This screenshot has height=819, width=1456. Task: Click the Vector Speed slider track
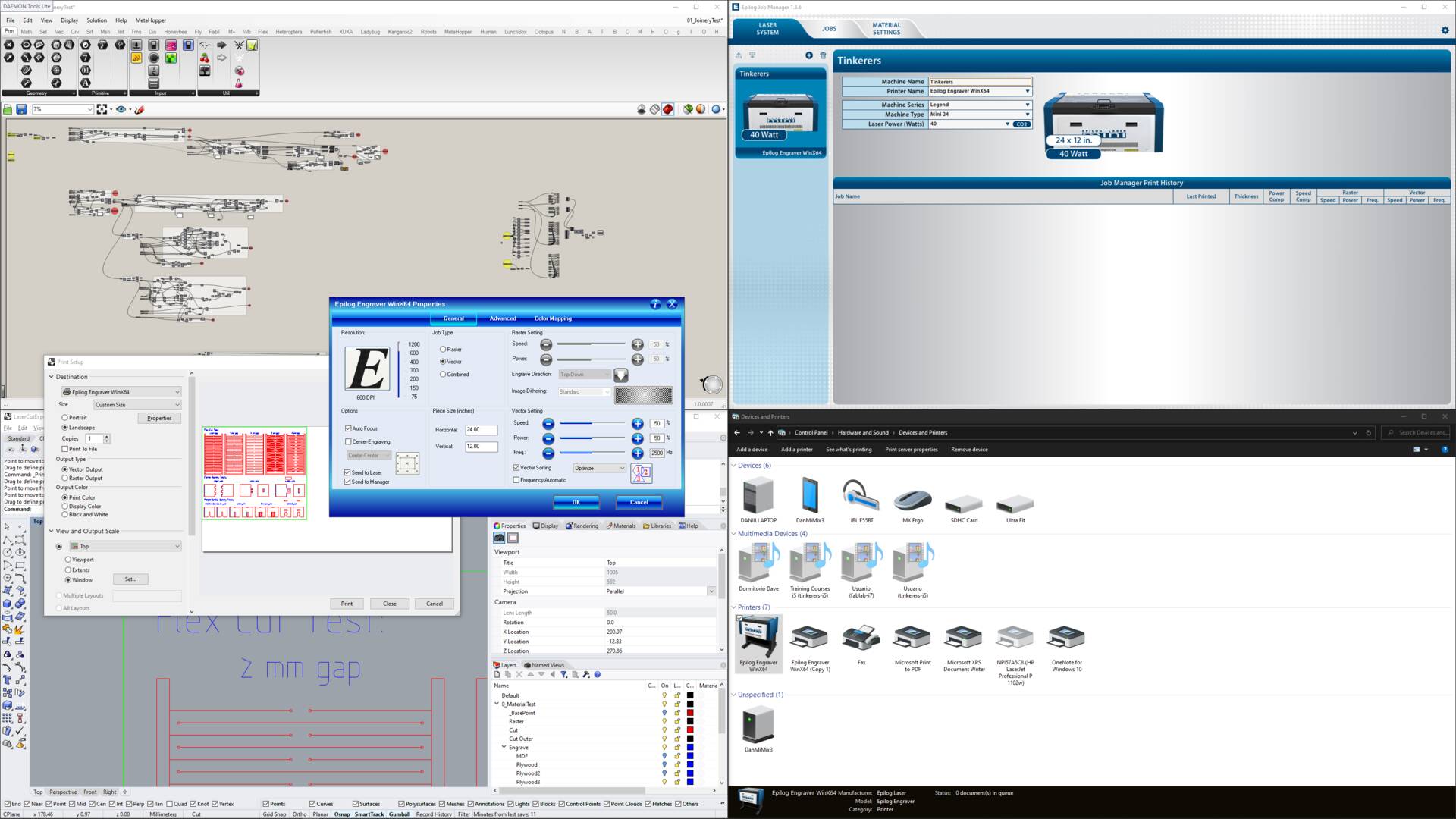pos(593,423)
